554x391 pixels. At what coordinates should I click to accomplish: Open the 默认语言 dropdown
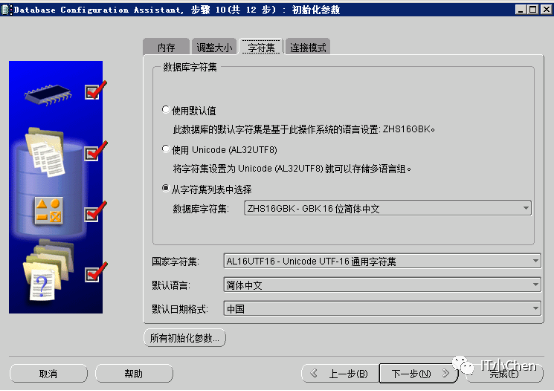pos(382,285)
